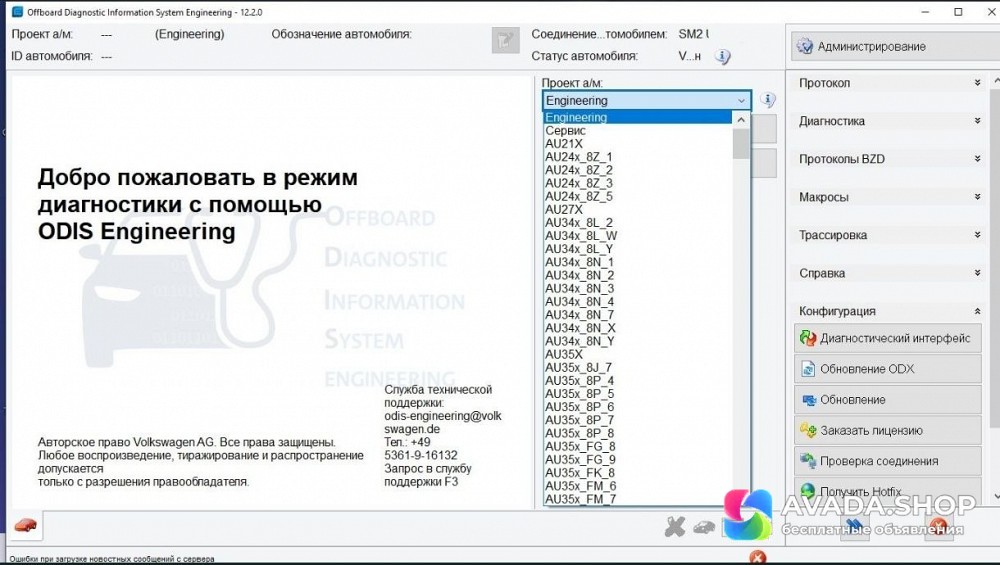Image resolution: width=1000 pixels, height=565 pixels.
Task: Collapse the Конфигурация section
Action: 977,311
